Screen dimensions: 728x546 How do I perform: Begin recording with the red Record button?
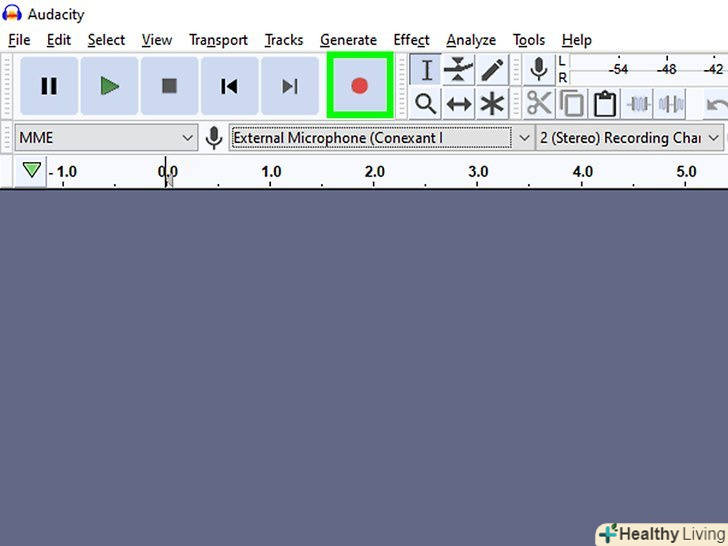tap(360, 85)
